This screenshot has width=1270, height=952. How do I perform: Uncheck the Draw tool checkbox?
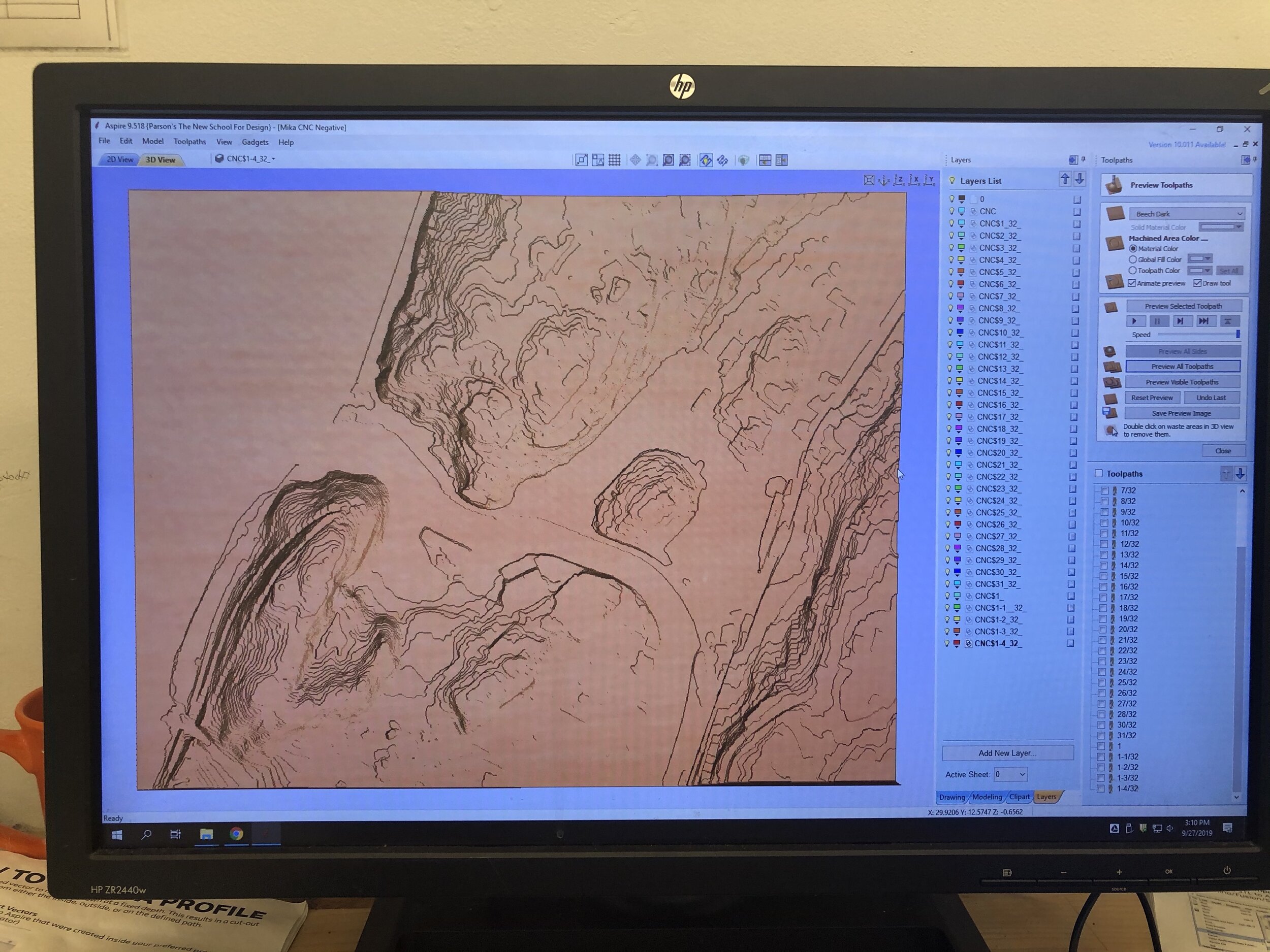pyautogui.click(x=1197, y=283)
